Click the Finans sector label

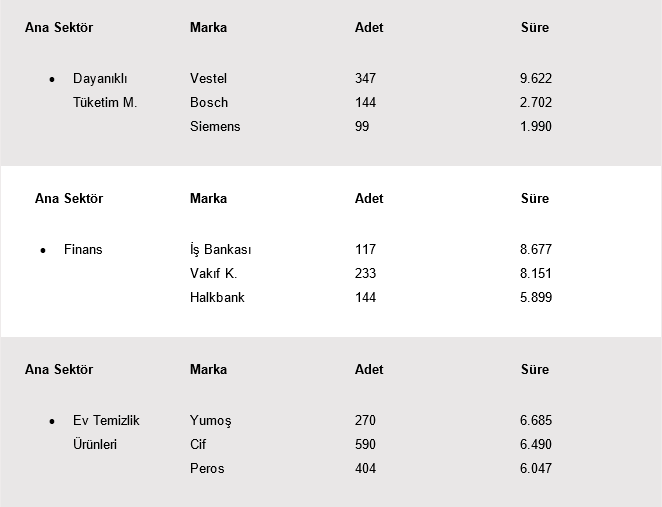pos(83,249)
